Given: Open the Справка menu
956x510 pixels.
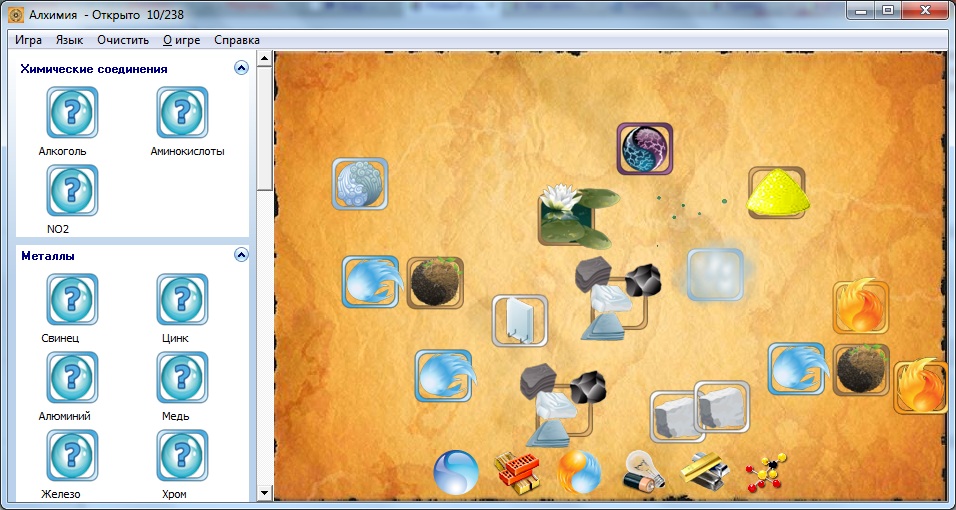Looking at the screenshot, I should click(x=237, y=40).
